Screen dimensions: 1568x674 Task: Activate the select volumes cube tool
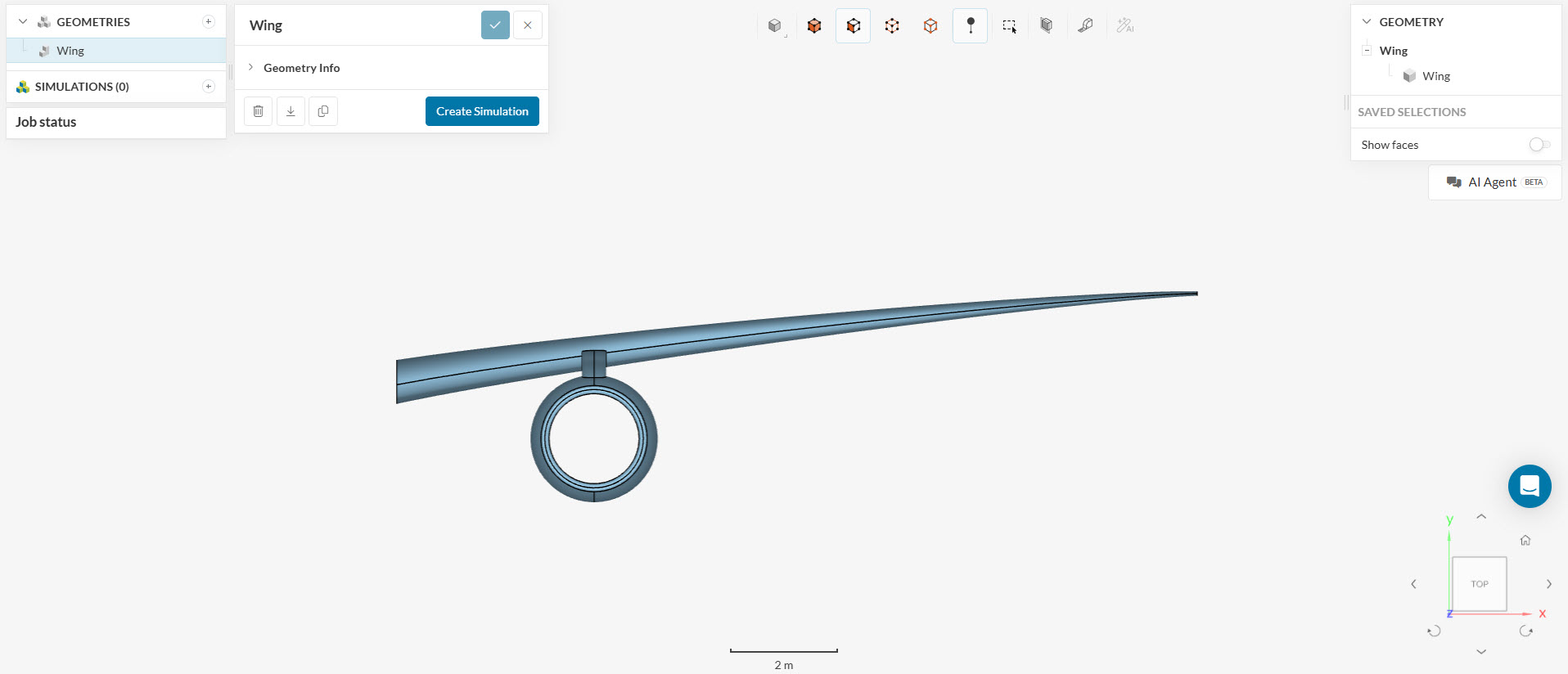coord(814,26)
